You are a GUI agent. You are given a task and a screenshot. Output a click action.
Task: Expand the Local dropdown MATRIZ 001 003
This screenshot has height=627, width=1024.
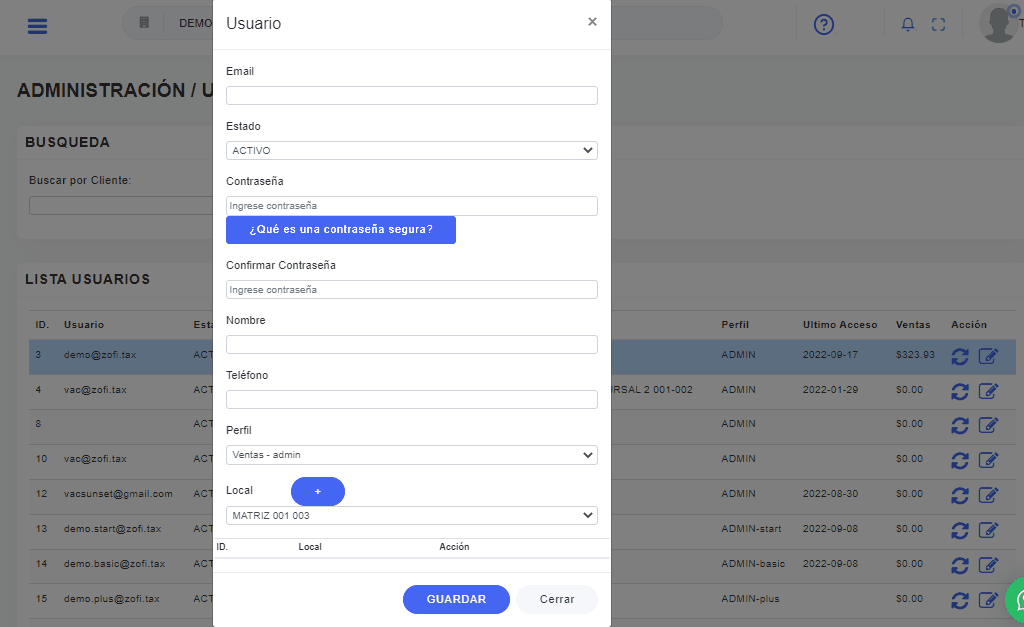411,516
